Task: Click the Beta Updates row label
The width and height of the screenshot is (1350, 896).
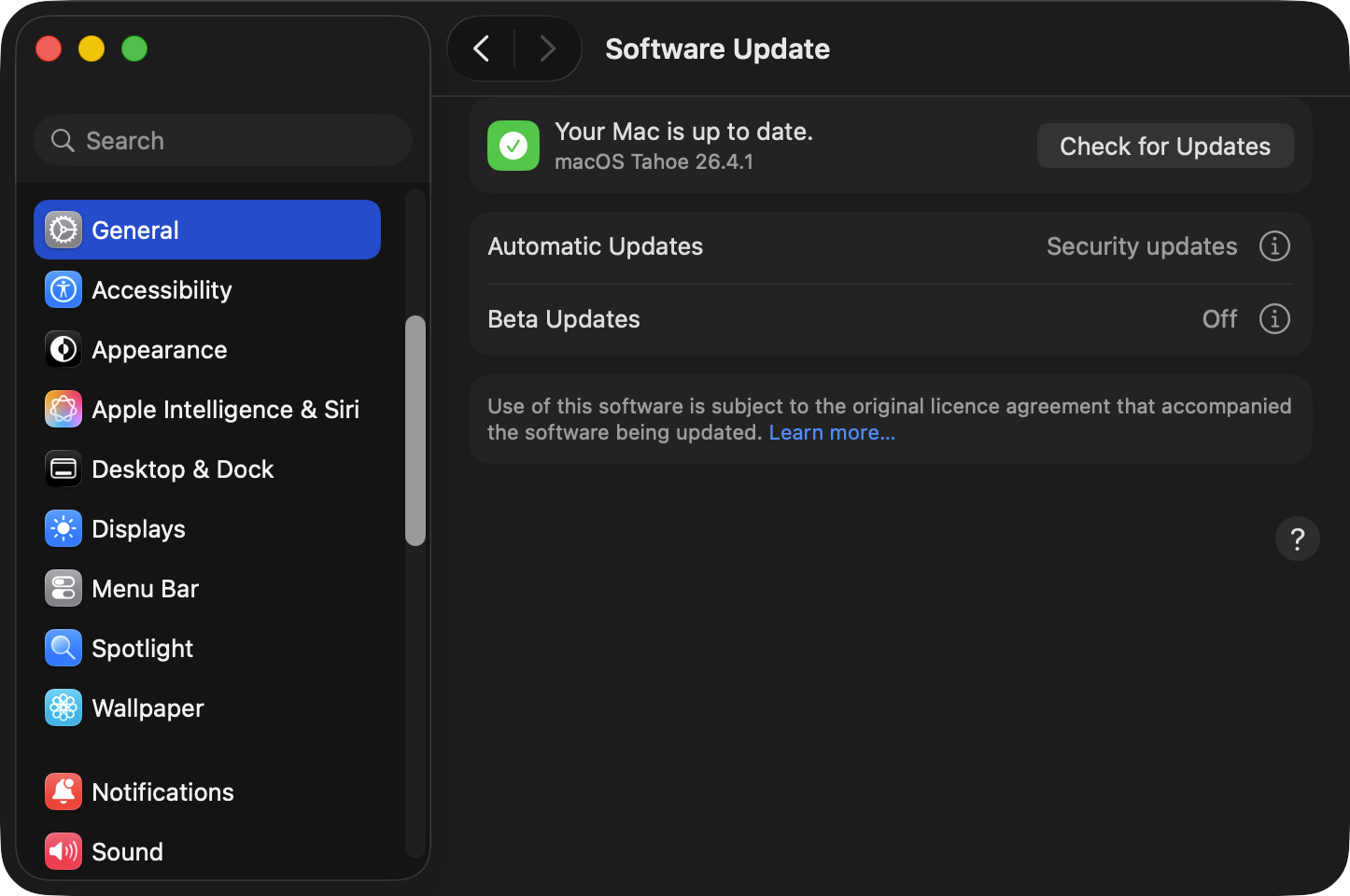Action: coord(564,319)
